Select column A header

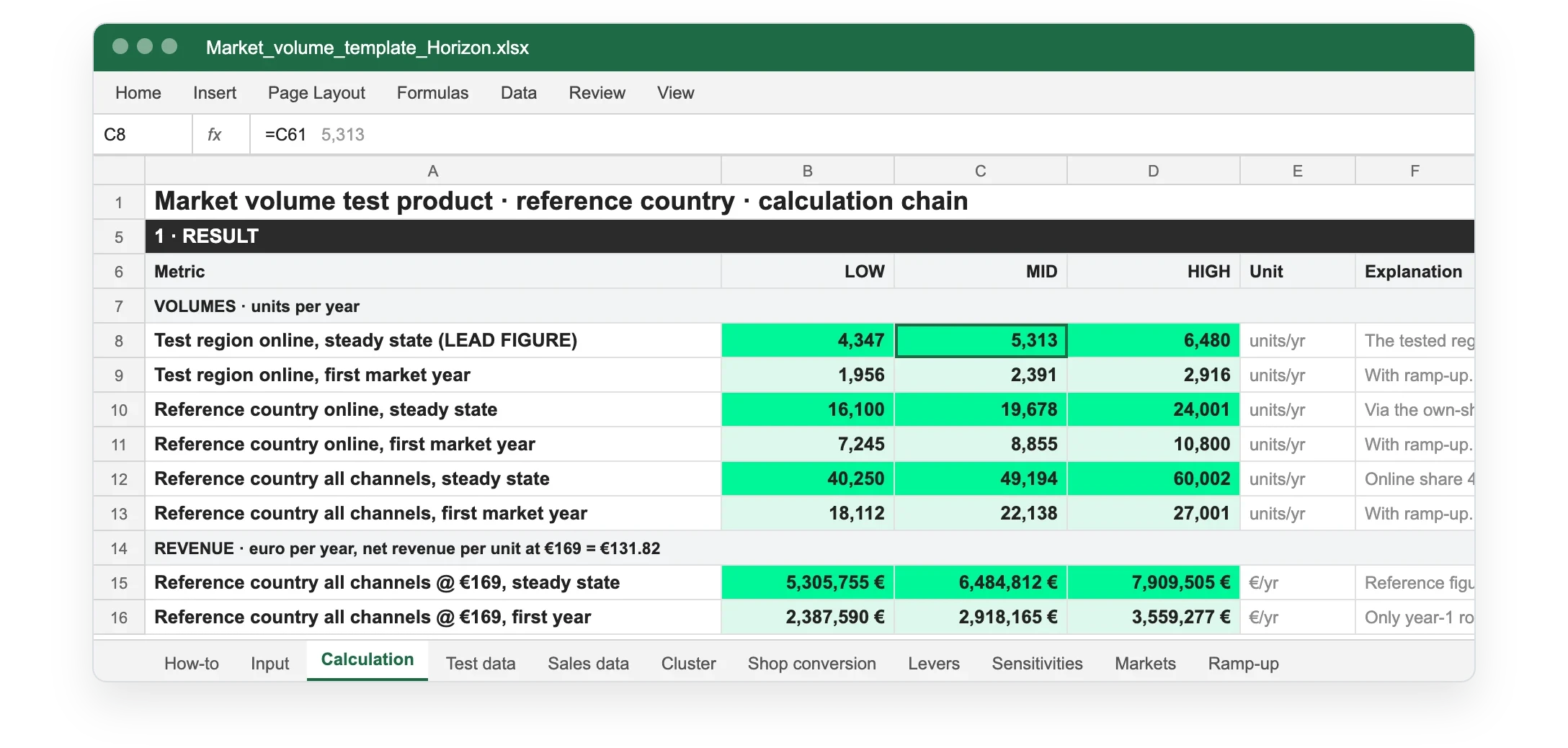pyautogui.click(x=433, y=171)
